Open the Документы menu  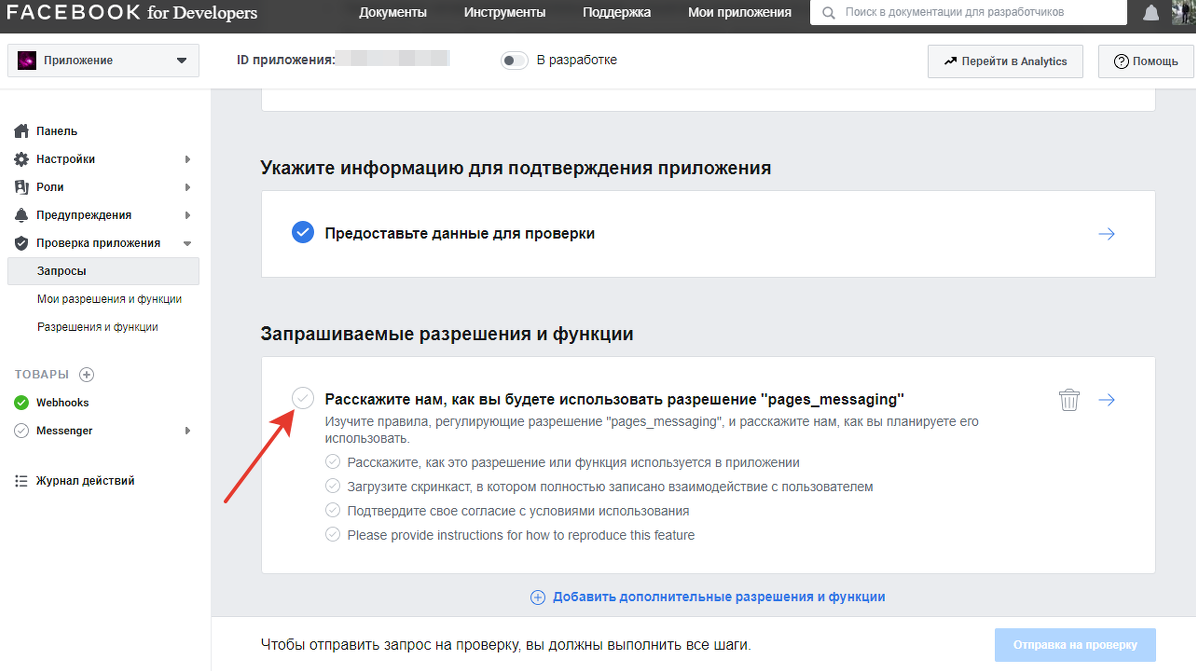(x=393, y=12)
